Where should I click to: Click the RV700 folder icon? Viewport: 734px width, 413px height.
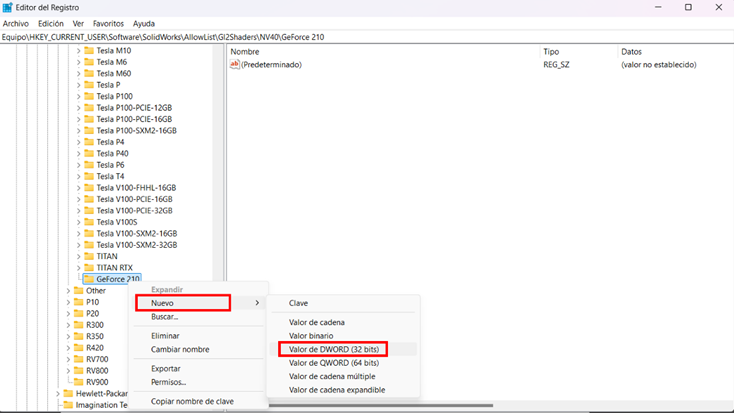coord(79,359)
